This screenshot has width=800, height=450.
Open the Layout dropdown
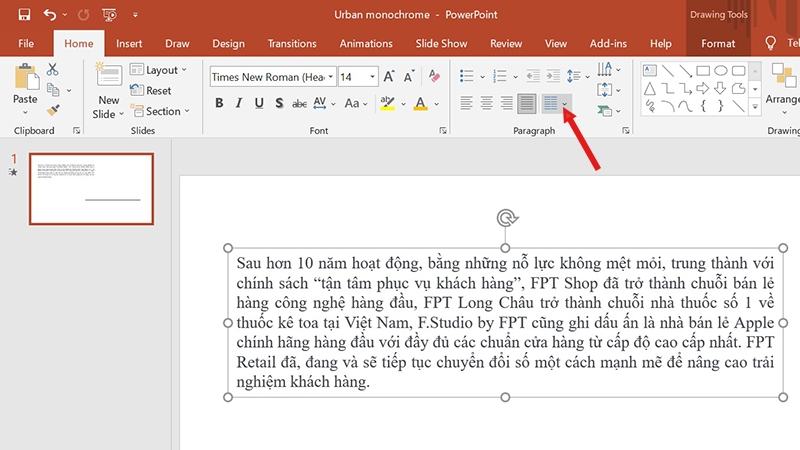tap(158, 70)
